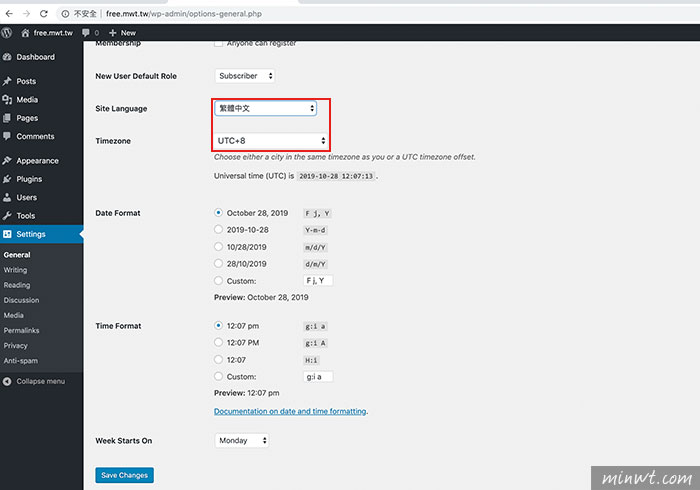Click the Media library icon
Viewport: 700px width, 490px height.
pos(7,100)
